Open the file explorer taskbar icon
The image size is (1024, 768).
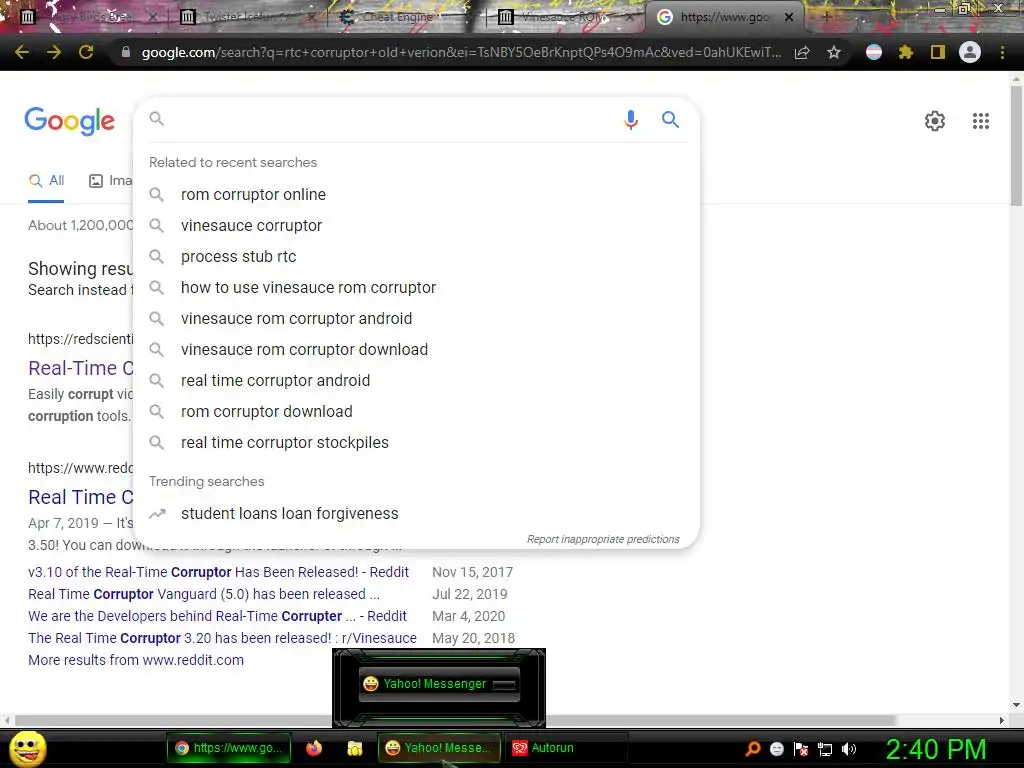point(355,748)
